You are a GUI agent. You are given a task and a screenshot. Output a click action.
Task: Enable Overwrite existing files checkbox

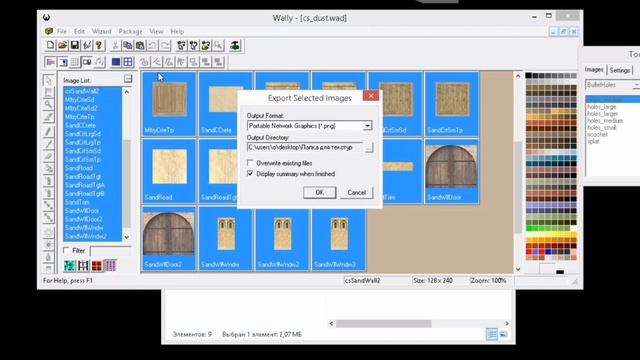point(250,163)
